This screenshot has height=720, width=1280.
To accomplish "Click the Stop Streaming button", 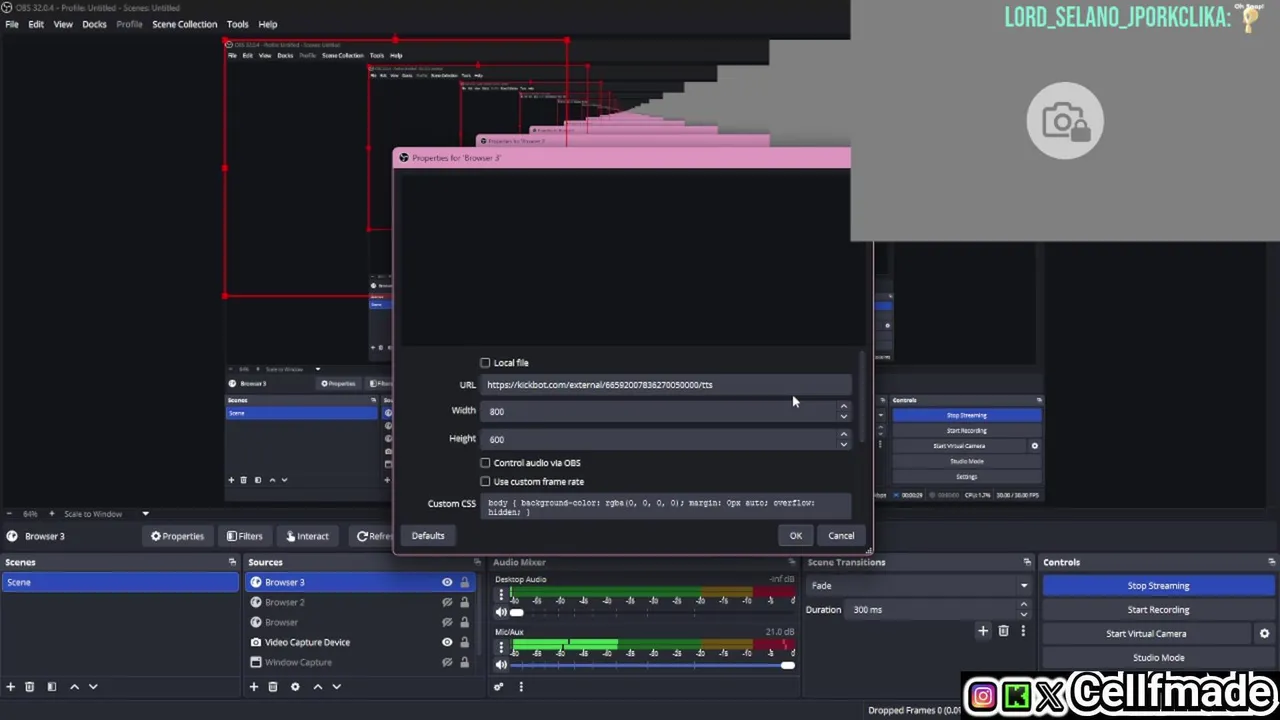I will tap(1158, 586).
